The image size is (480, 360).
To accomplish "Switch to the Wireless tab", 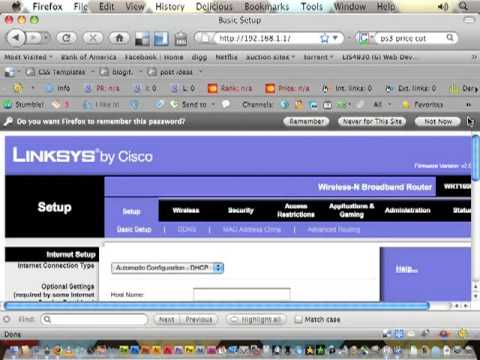I will pyautogui.click(x=186, y=210).
